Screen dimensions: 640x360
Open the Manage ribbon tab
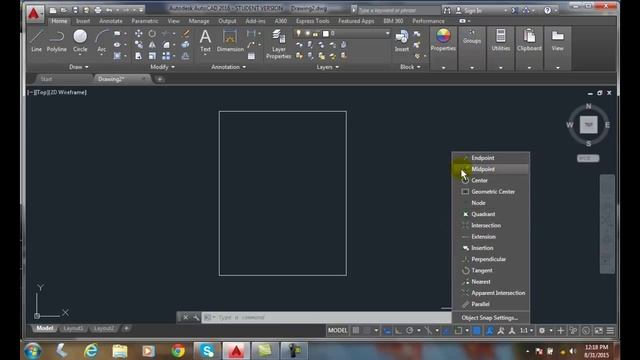[199, 21]
